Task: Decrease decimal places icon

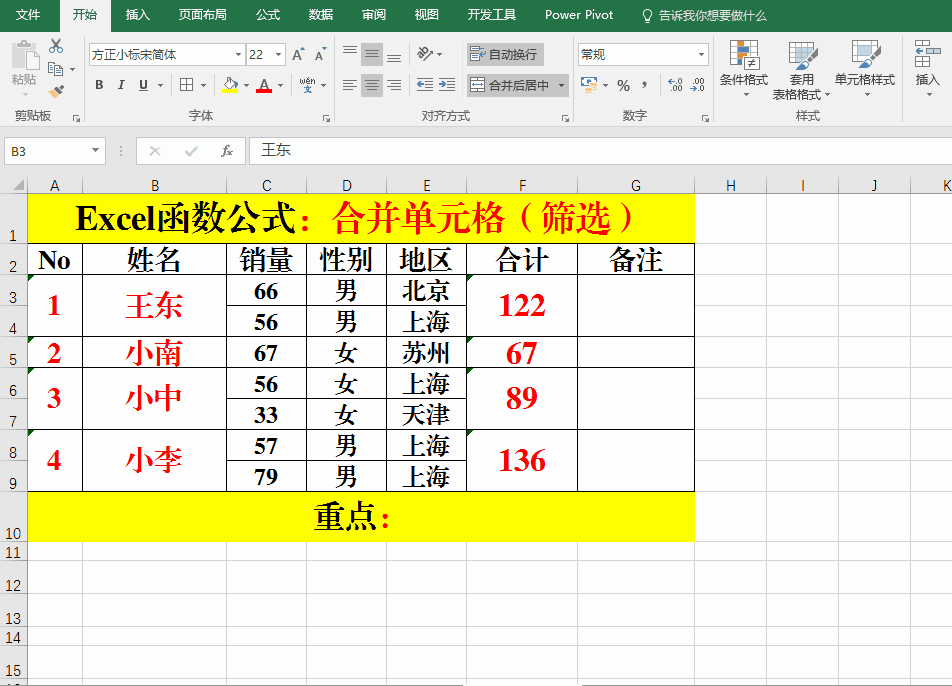Action: tap(698, 85)
